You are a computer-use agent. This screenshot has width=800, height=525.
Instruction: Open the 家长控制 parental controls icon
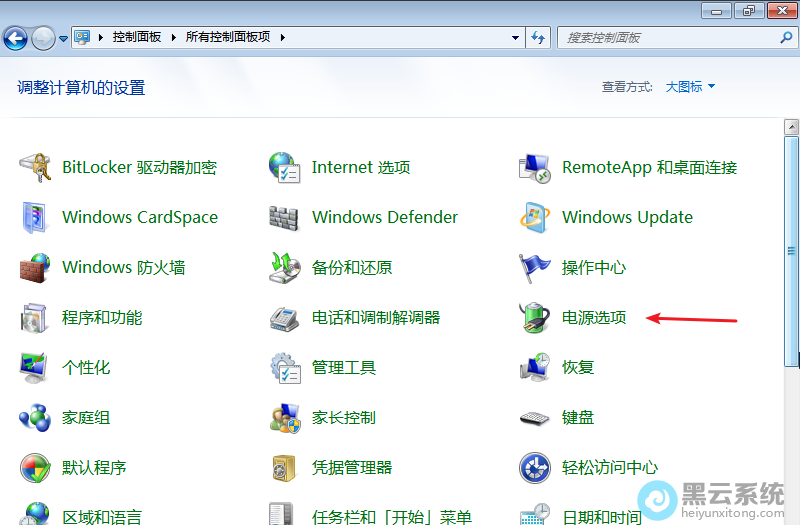pos(285,418)
